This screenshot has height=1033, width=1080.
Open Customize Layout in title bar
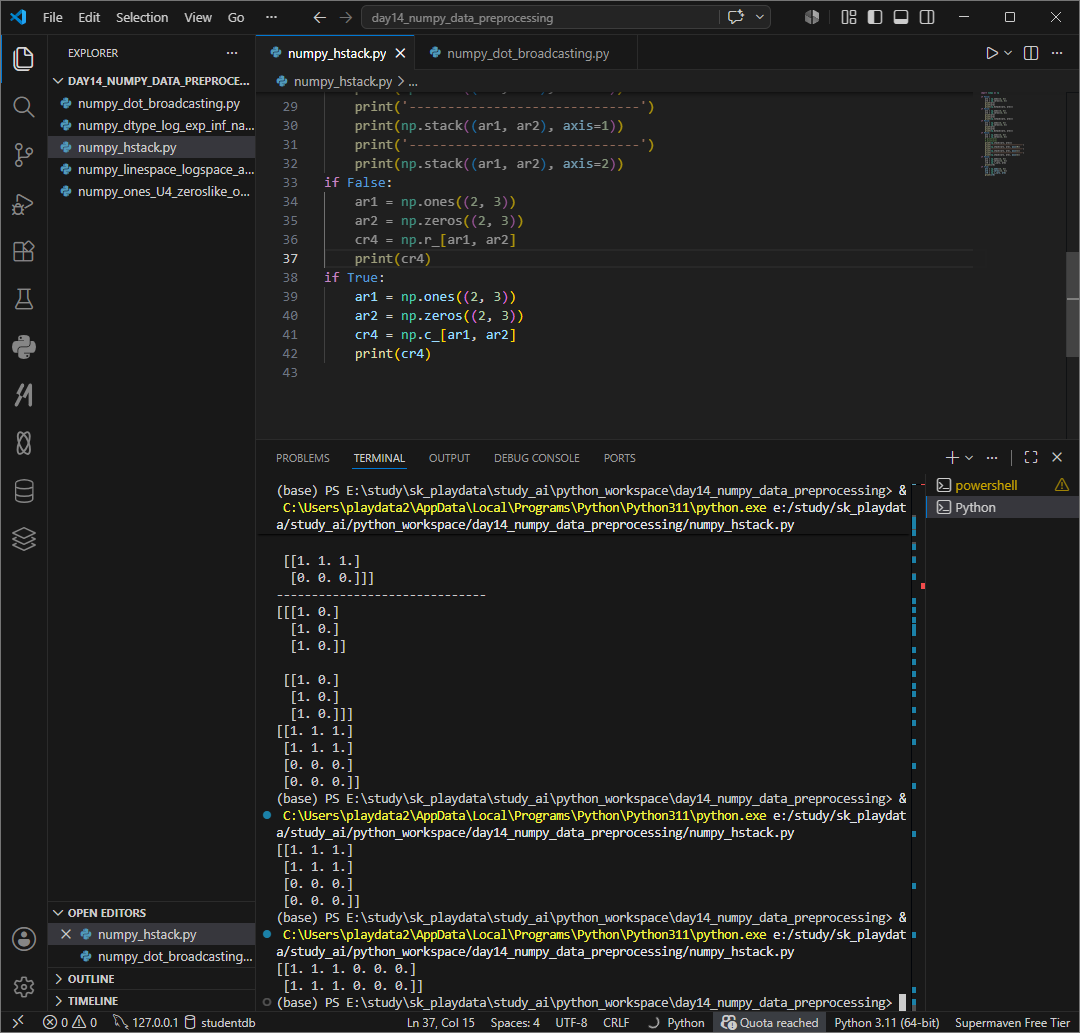tap(849, 17)
